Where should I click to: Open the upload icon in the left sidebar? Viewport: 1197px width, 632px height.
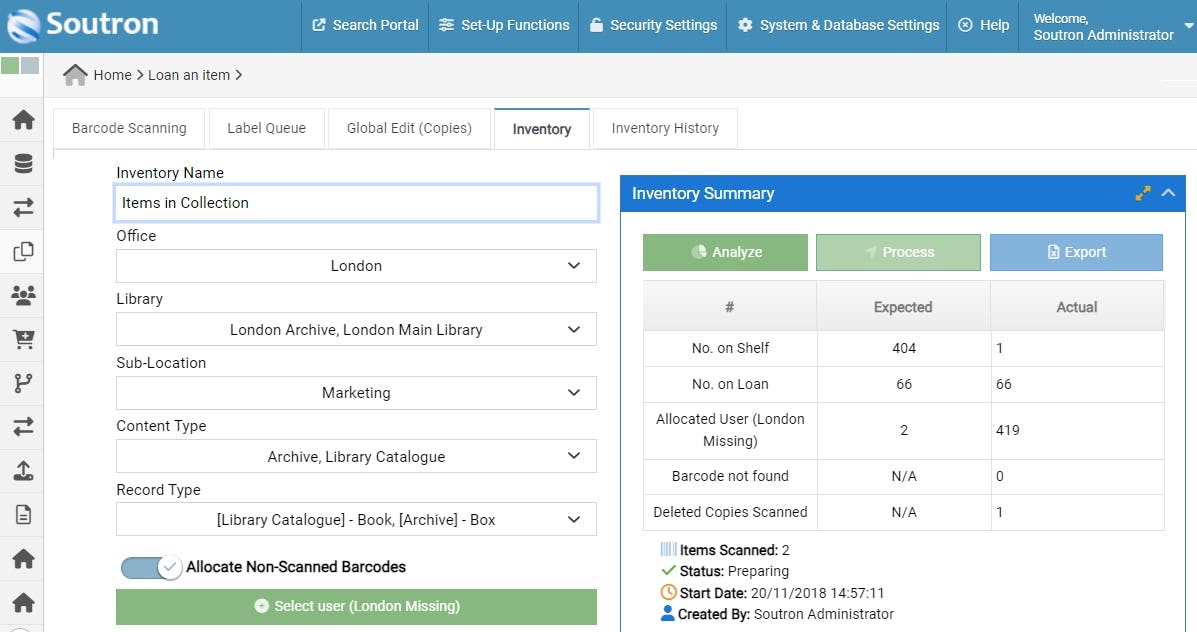tap(22, 470)
